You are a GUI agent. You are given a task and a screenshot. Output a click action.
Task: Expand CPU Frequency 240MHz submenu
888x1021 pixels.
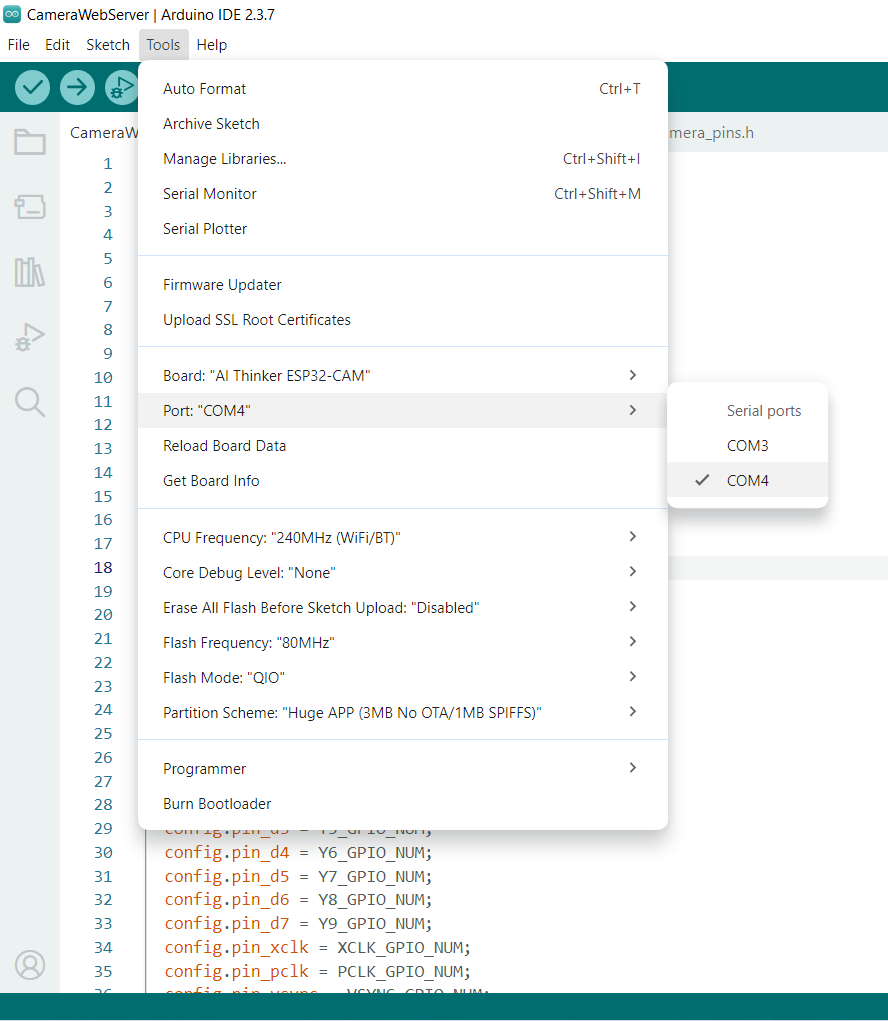(x=403, y=538)
